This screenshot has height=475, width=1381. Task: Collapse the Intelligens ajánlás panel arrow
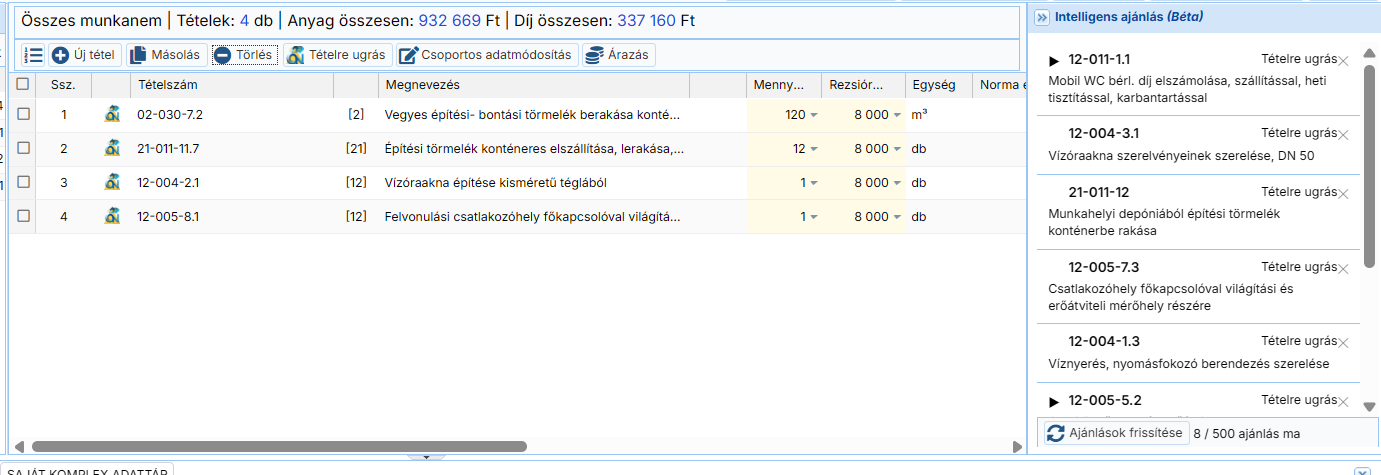pyautogui.click(x=1041, y=17)
